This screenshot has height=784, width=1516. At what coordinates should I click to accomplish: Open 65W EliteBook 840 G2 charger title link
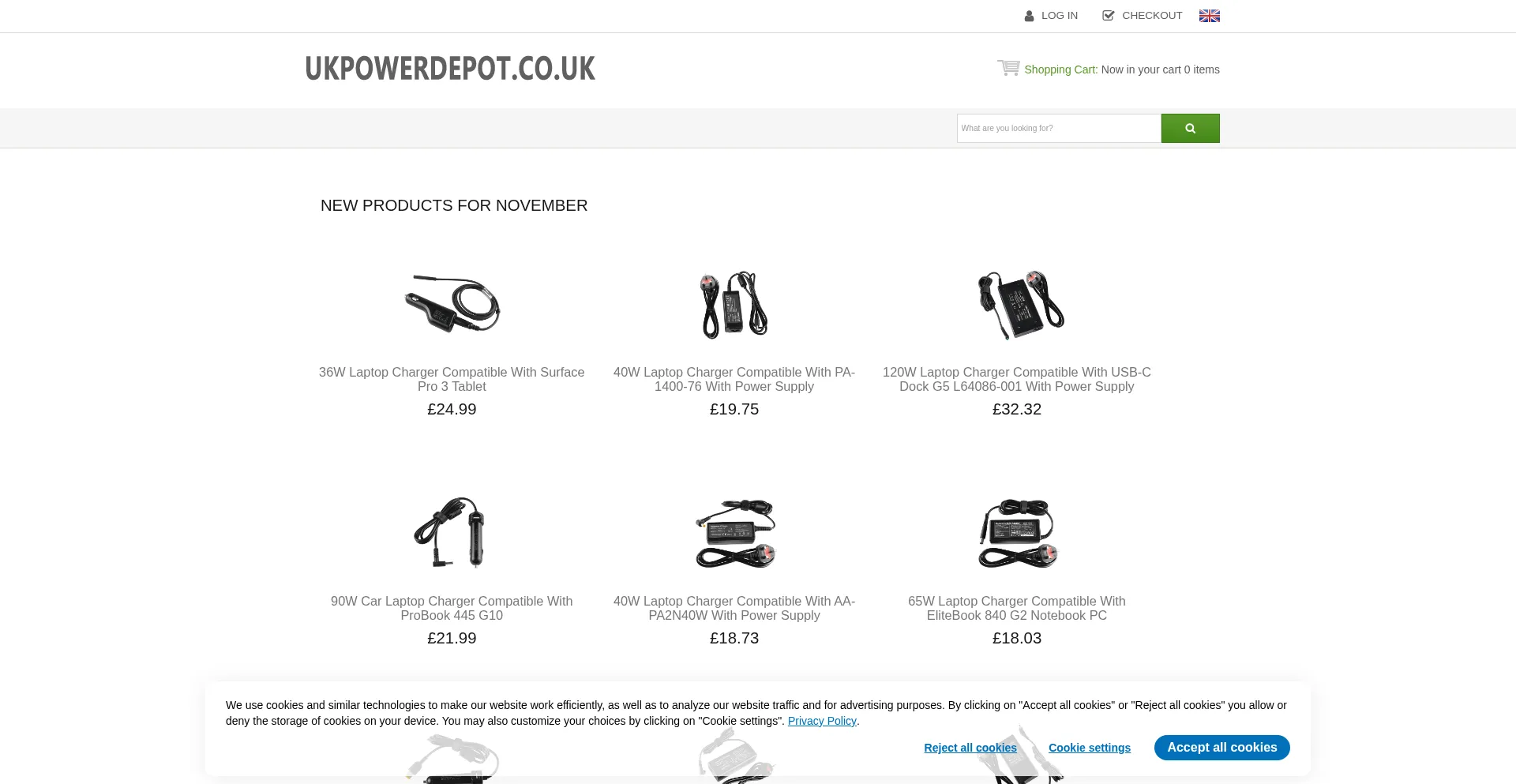coord(1017,608)
